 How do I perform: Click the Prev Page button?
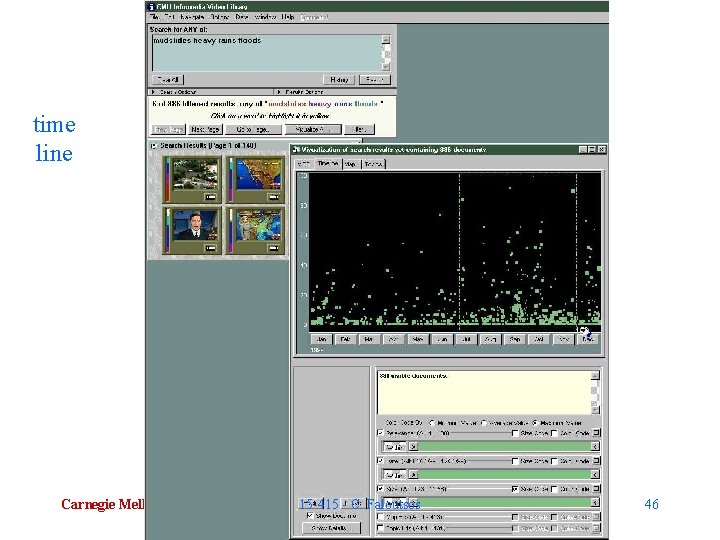pos(168,129)
